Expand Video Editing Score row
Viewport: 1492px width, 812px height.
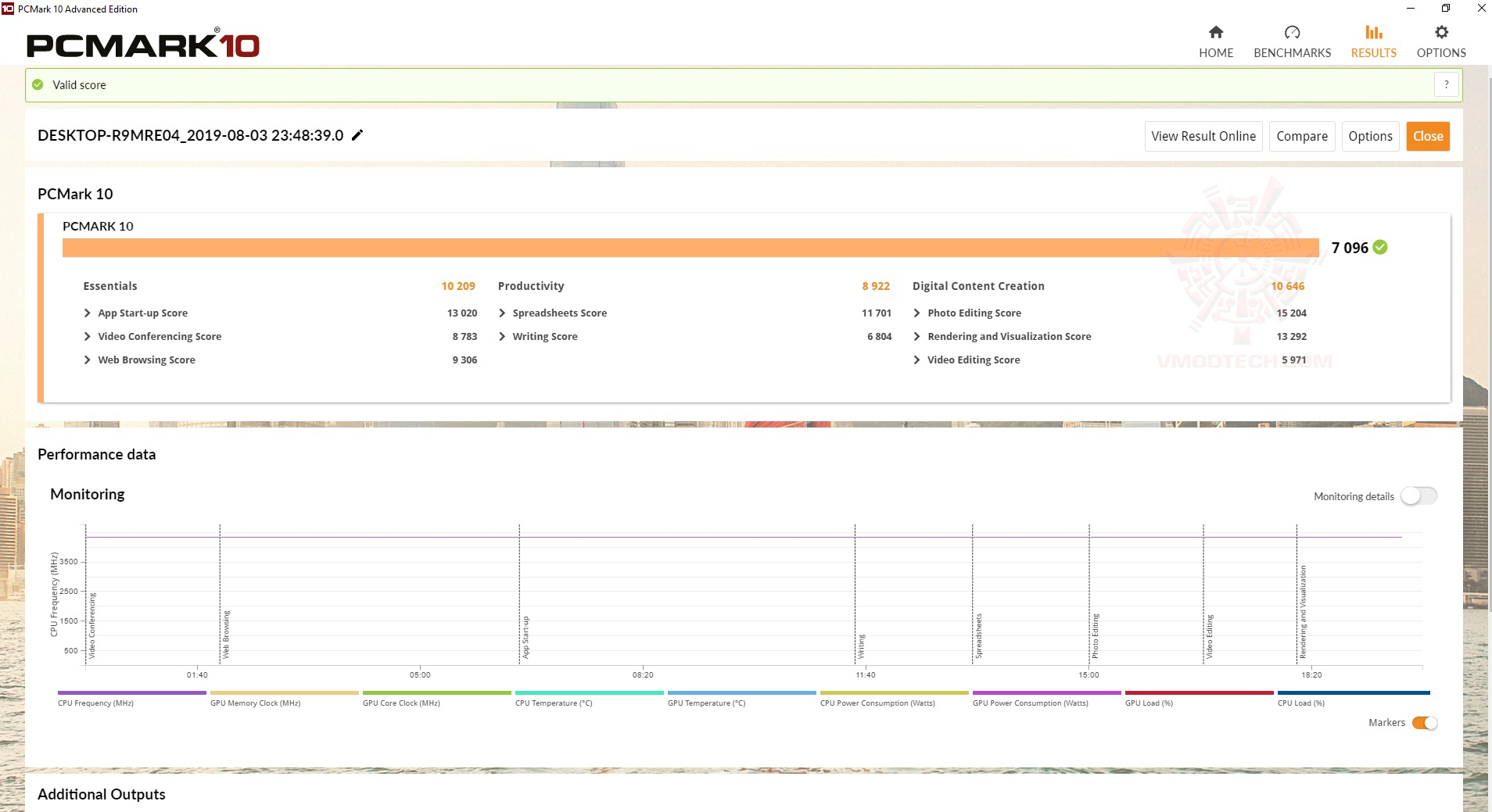(x=916, y=359)
